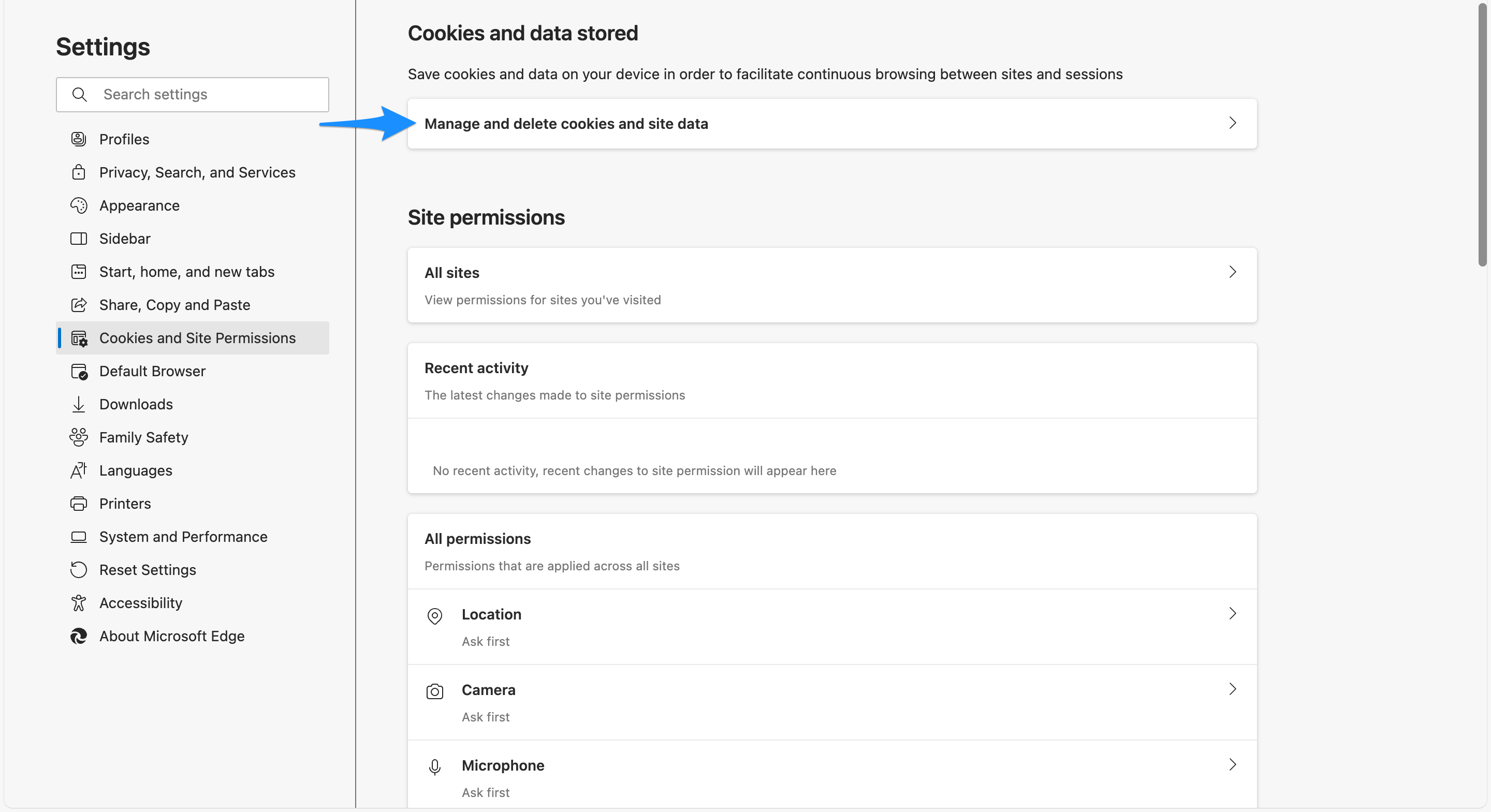Open Reset Settings from the sidebar
The image size is (1491, 812).
click(x=148, y=569)
